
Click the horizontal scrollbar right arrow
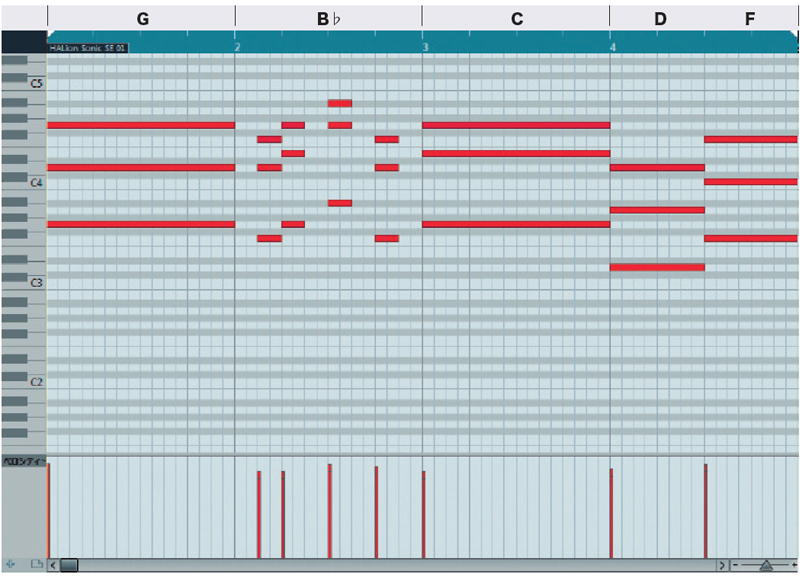coord(722,565)
